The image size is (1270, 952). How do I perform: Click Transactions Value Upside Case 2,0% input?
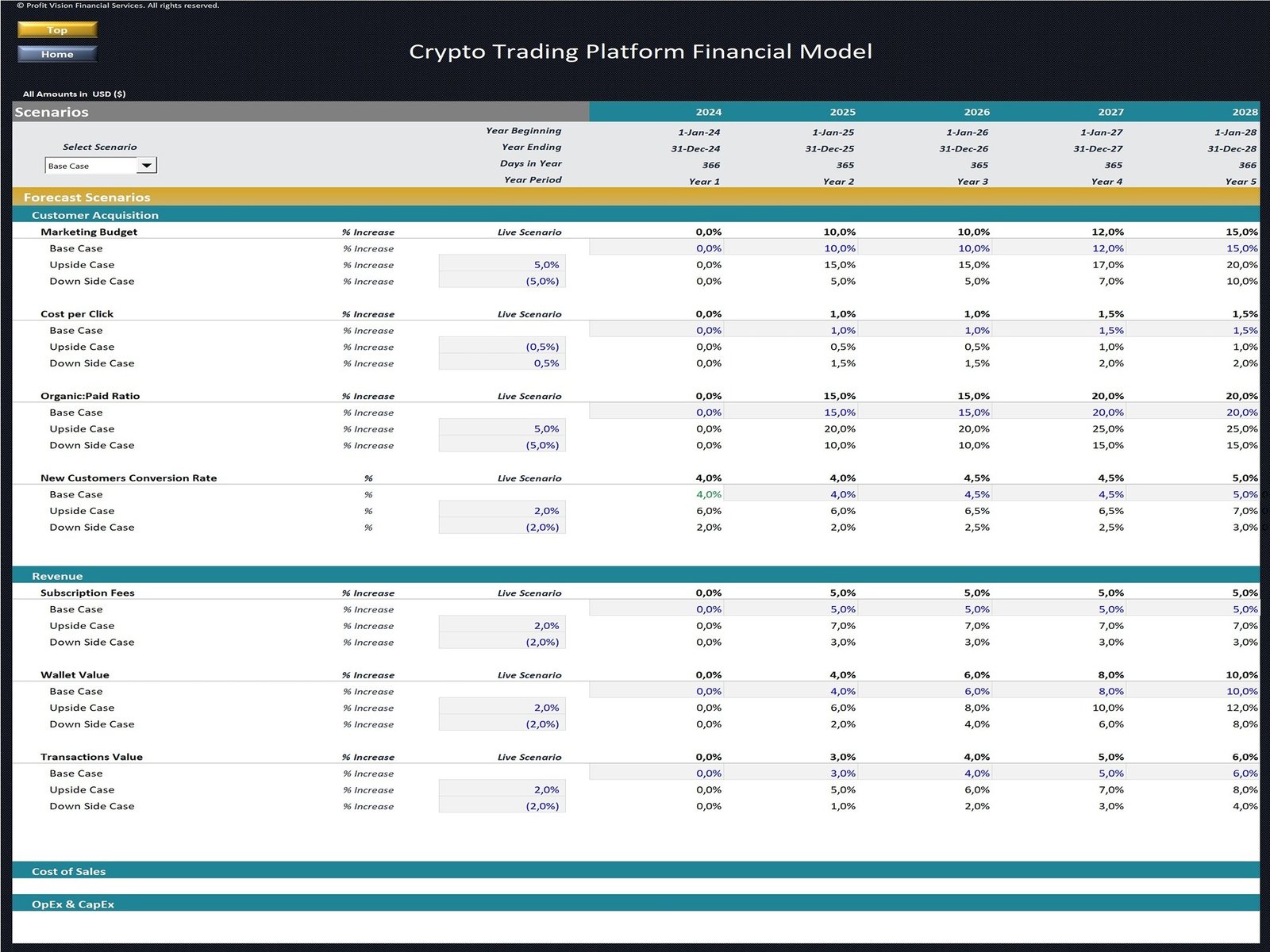(x=502, y=790)
